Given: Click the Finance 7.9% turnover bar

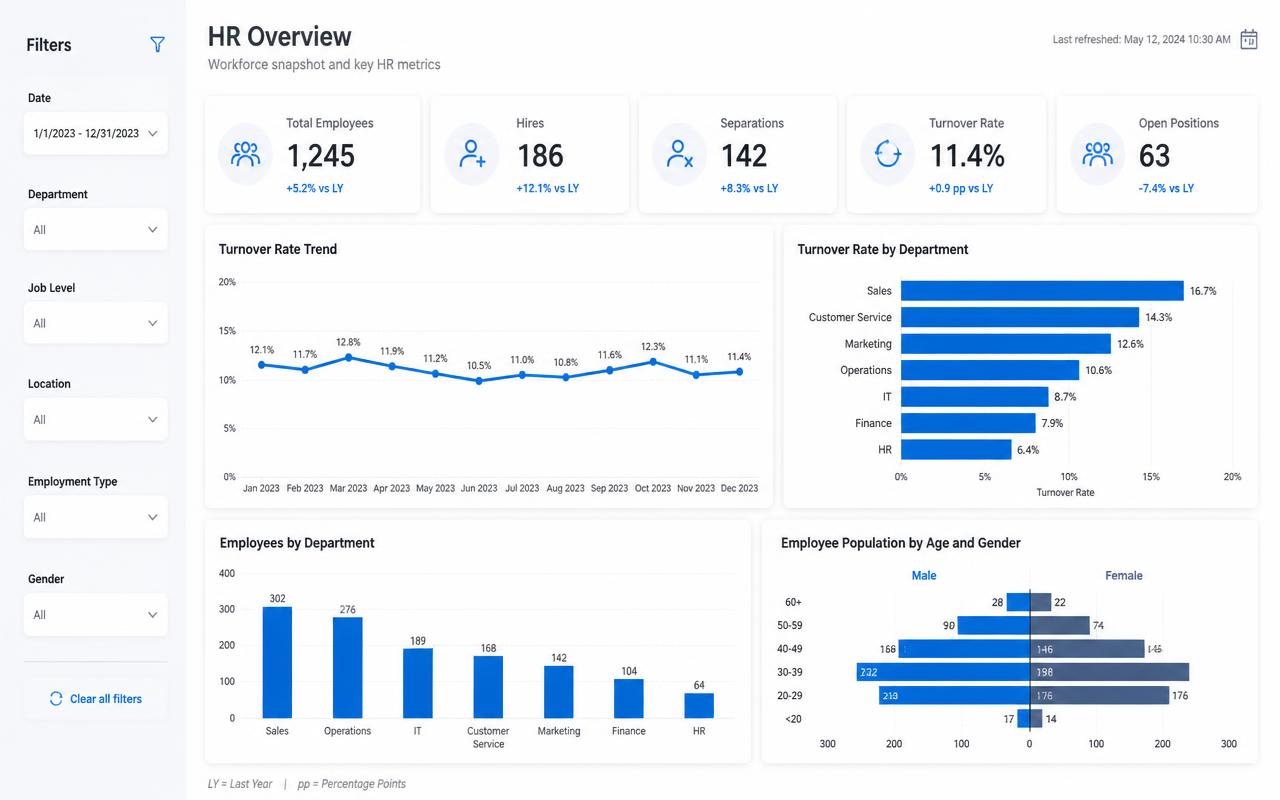Looking at the screenshot, I should [x=968, y=423].
